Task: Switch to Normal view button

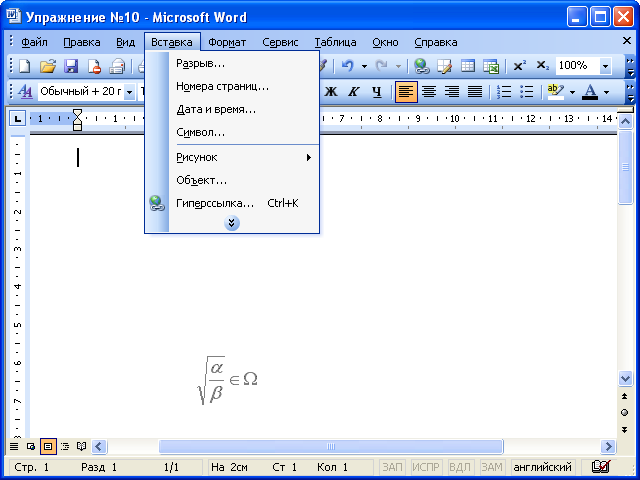Action: click(14, 446)
